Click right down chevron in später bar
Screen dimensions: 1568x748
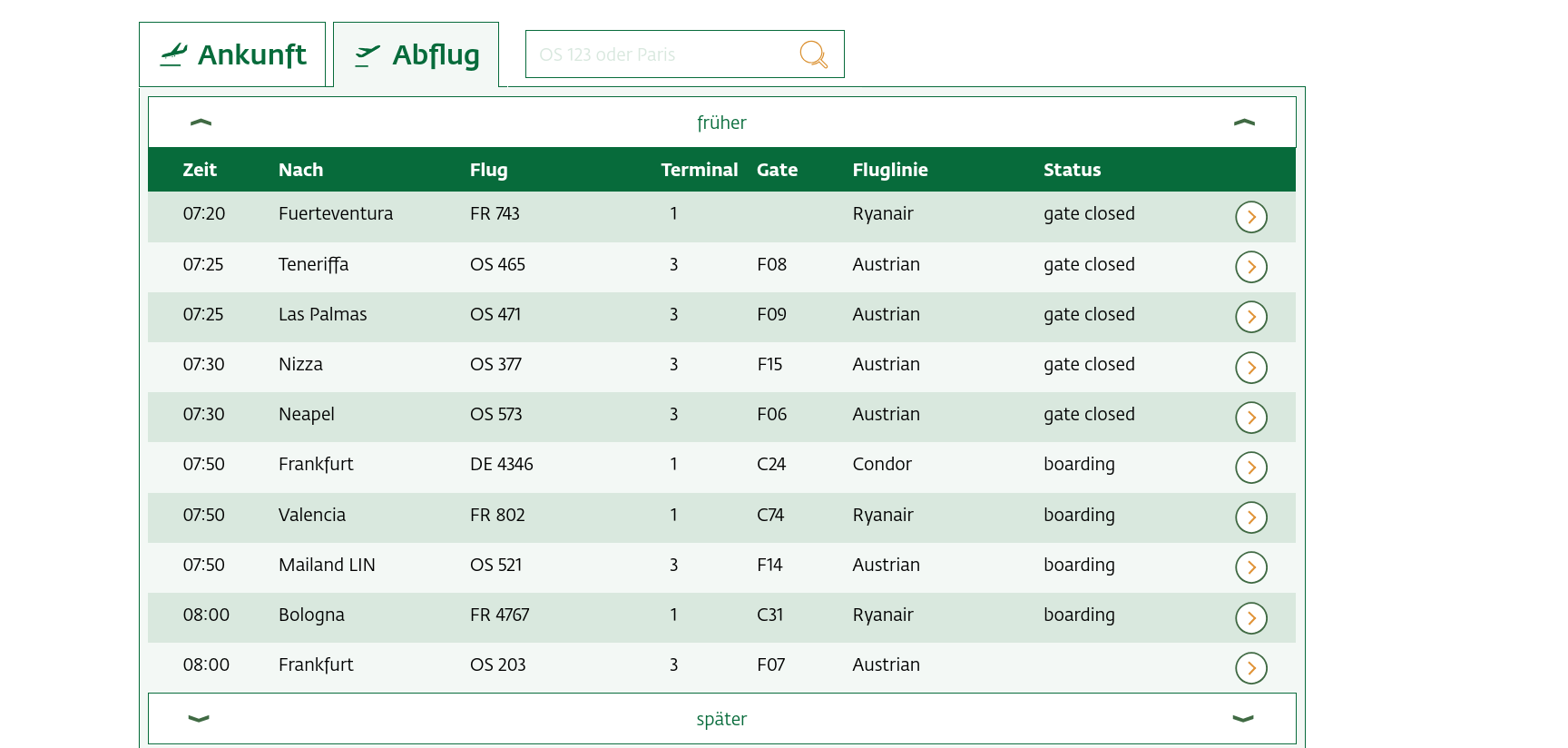(x=1242, y=719)
